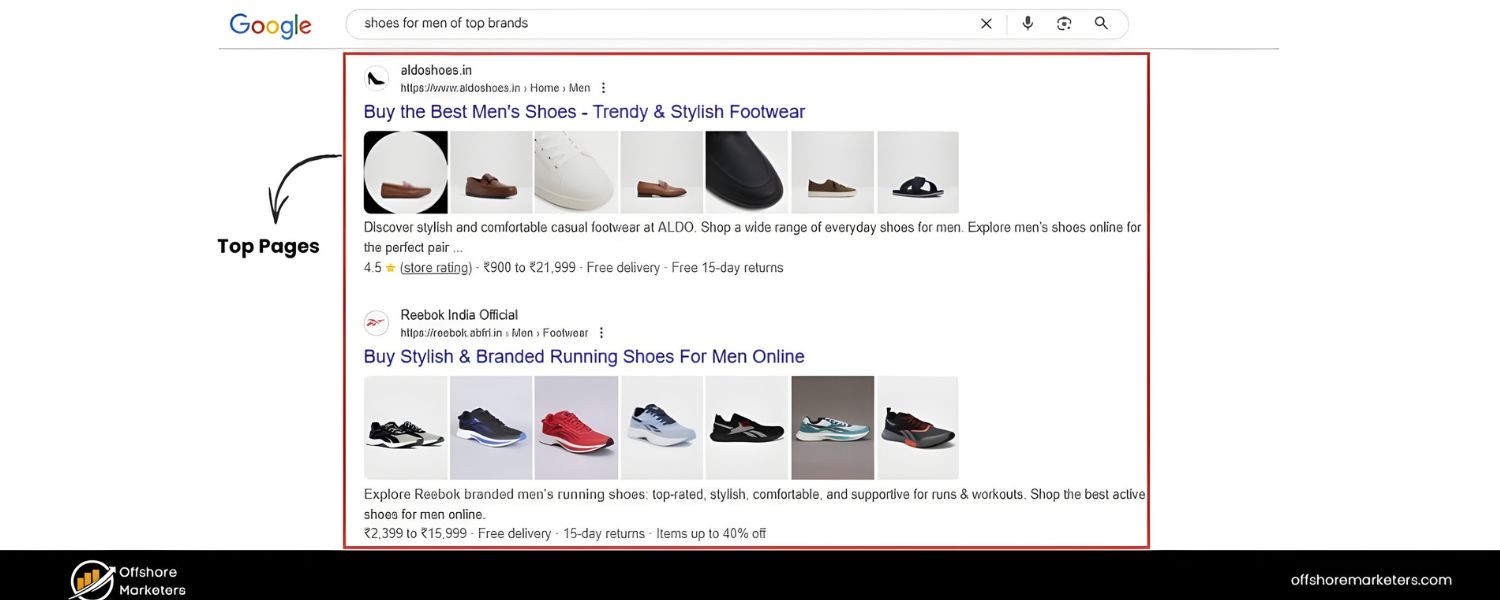1500x600 pixels.
Task: Open the "store rating" link
Action: pyautogui.click(x=434, y=267)
